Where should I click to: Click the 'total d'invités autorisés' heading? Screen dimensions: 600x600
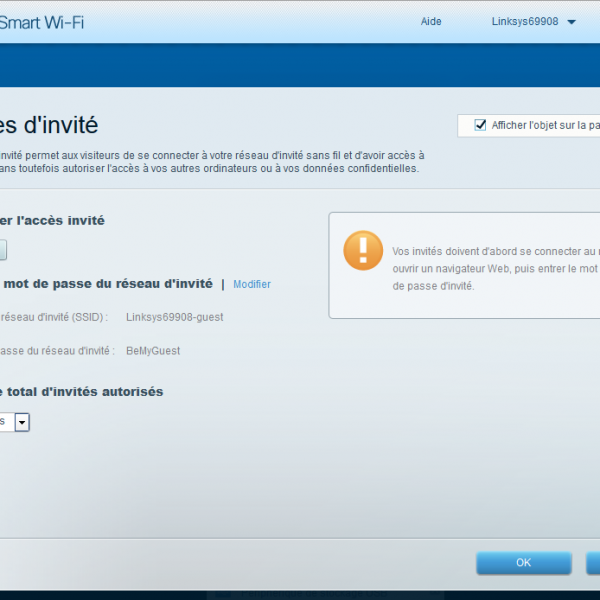(82, 391)
